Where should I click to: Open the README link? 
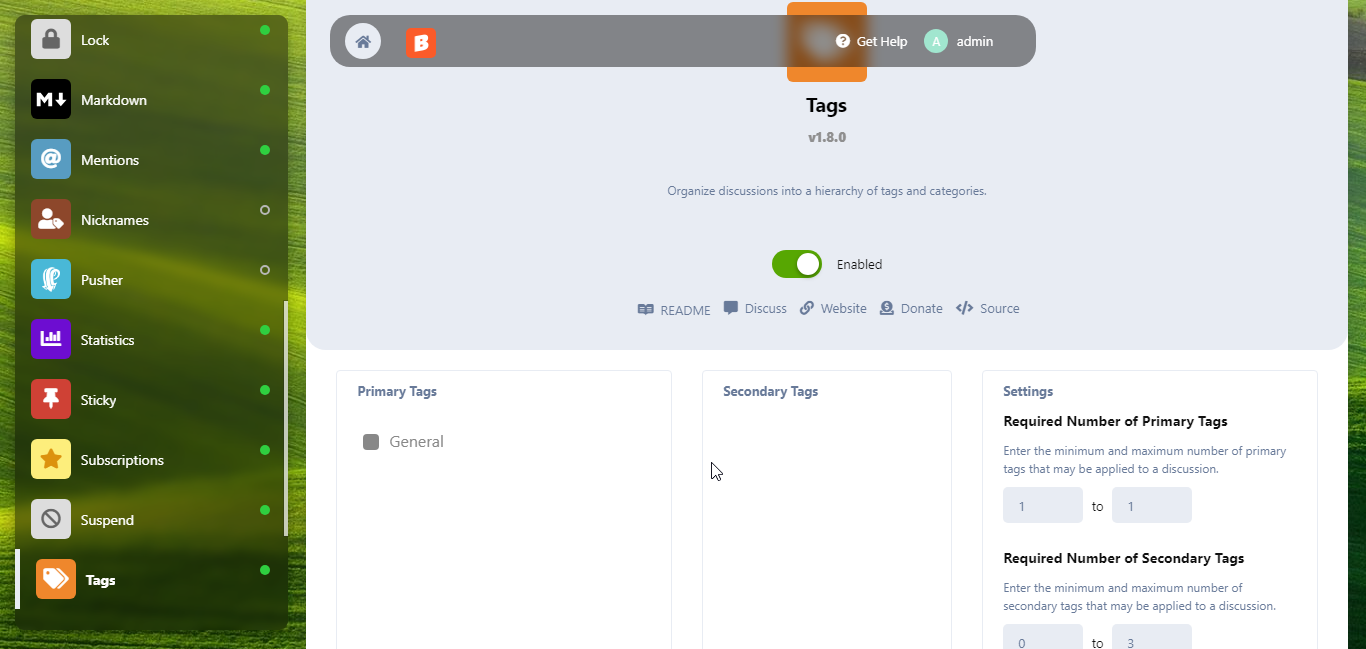tap(674, 310)
